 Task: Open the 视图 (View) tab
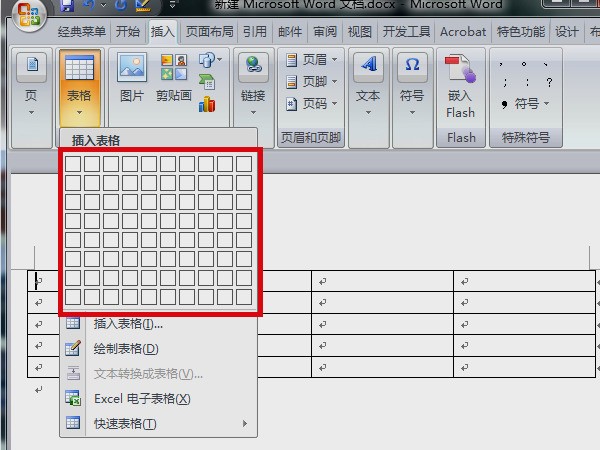click(x=359, y=32)
